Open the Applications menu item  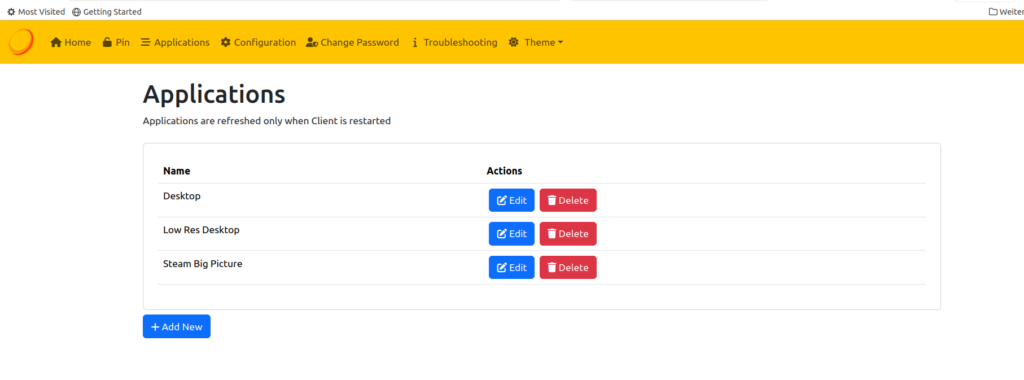pyautogui.click(x=175, y=42)
